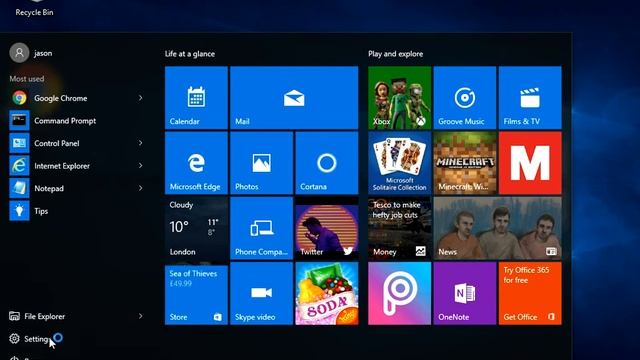Click the Recycle Bin desktop icon
The image size is (640, 360).
[x=34, y=8]
